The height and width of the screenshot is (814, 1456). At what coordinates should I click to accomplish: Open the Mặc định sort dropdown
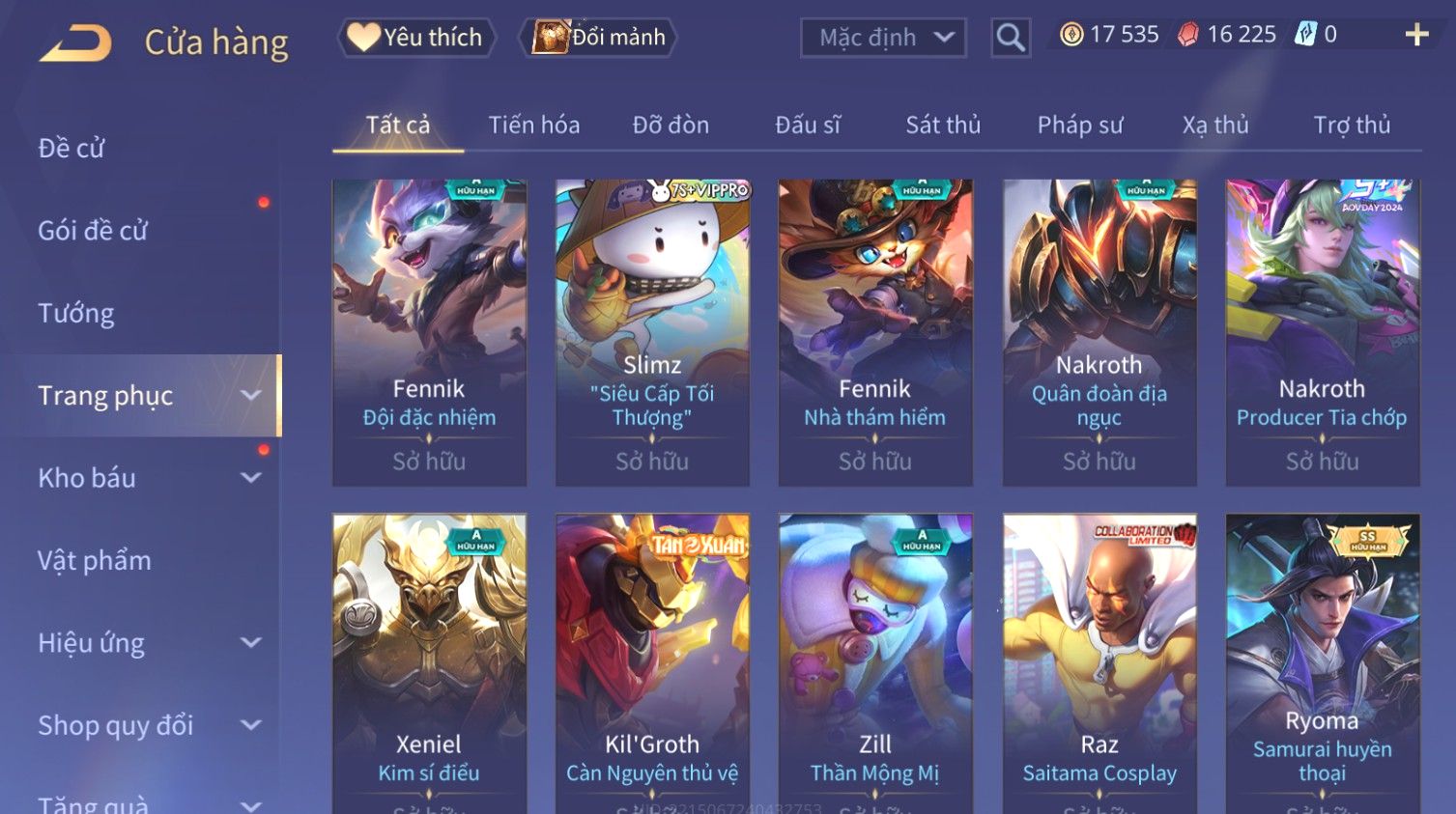click(883, 38)
